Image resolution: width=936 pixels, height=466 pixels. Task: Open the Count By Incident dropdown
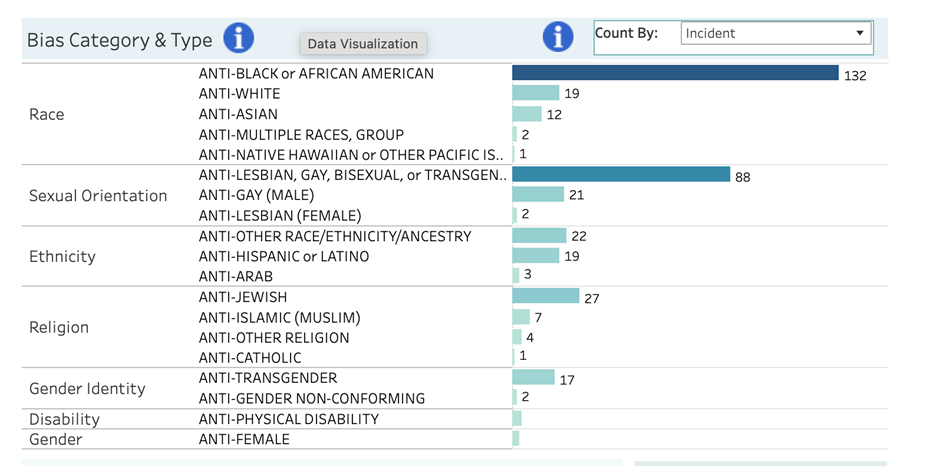[775, 33]
